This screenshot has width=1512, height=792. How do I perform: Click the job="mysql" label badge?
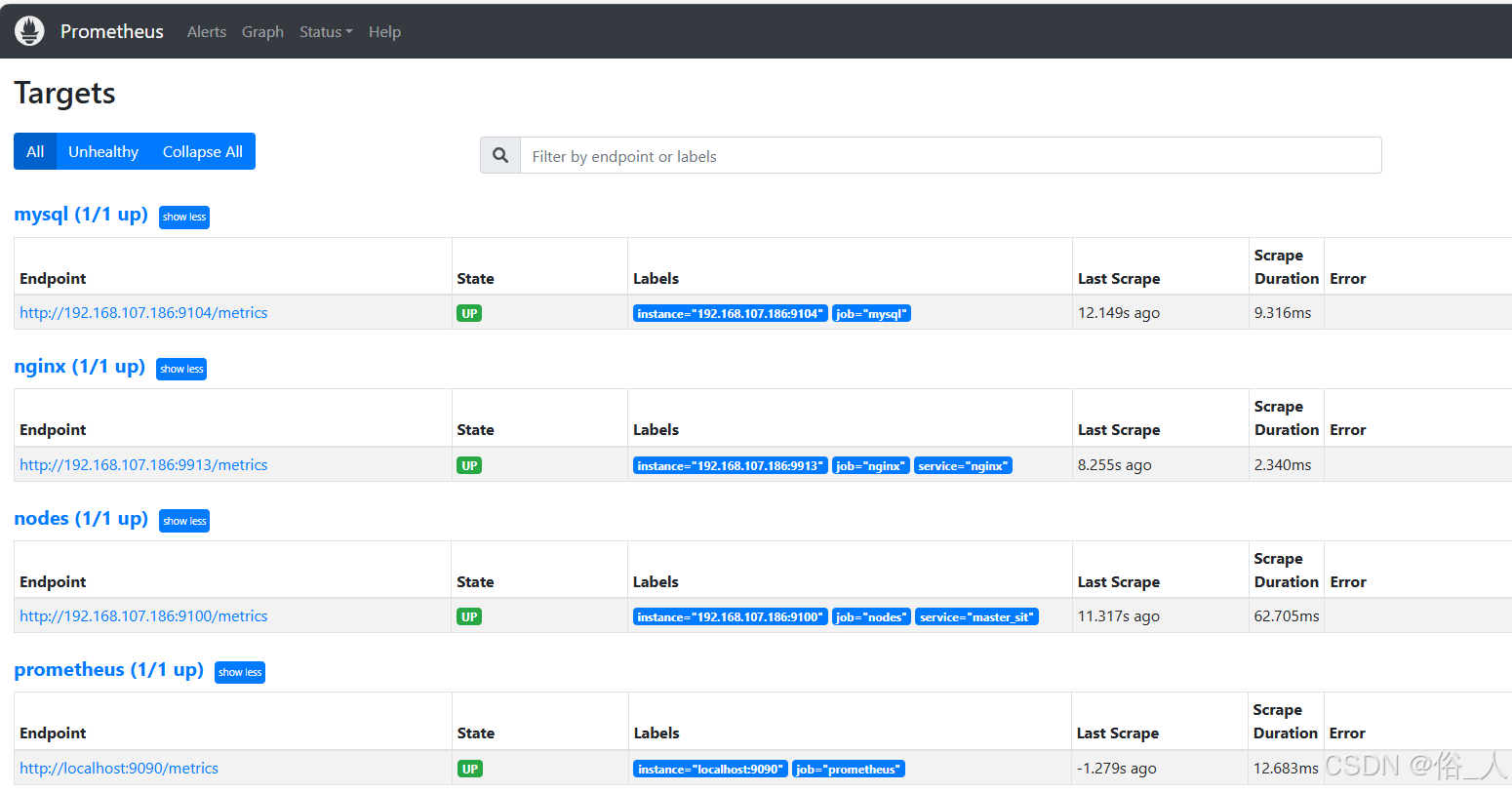coord(871,313)
